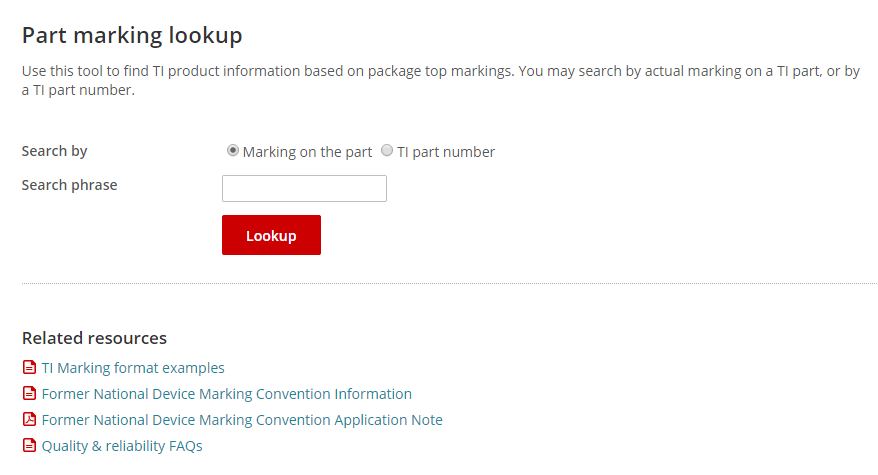Click document icon beside Former National Device Marking Convention Information

point(29,394)
